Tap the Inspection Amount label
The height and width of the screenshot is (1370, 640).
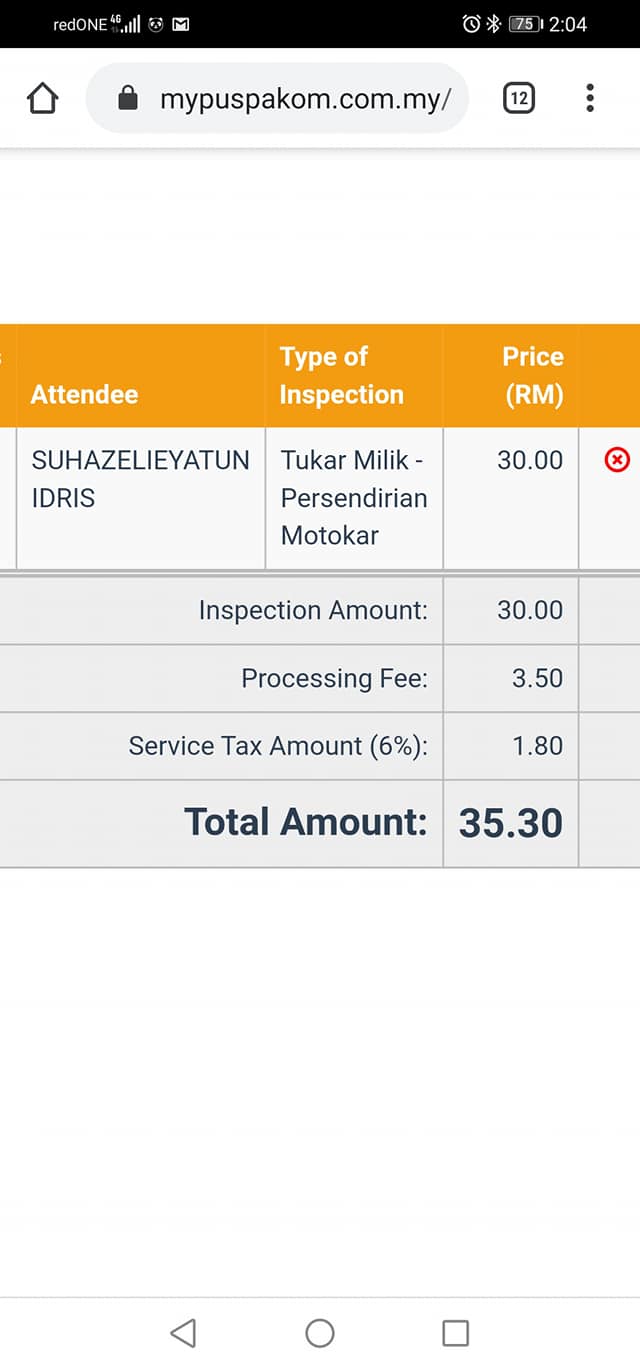(x=313, y=610)
